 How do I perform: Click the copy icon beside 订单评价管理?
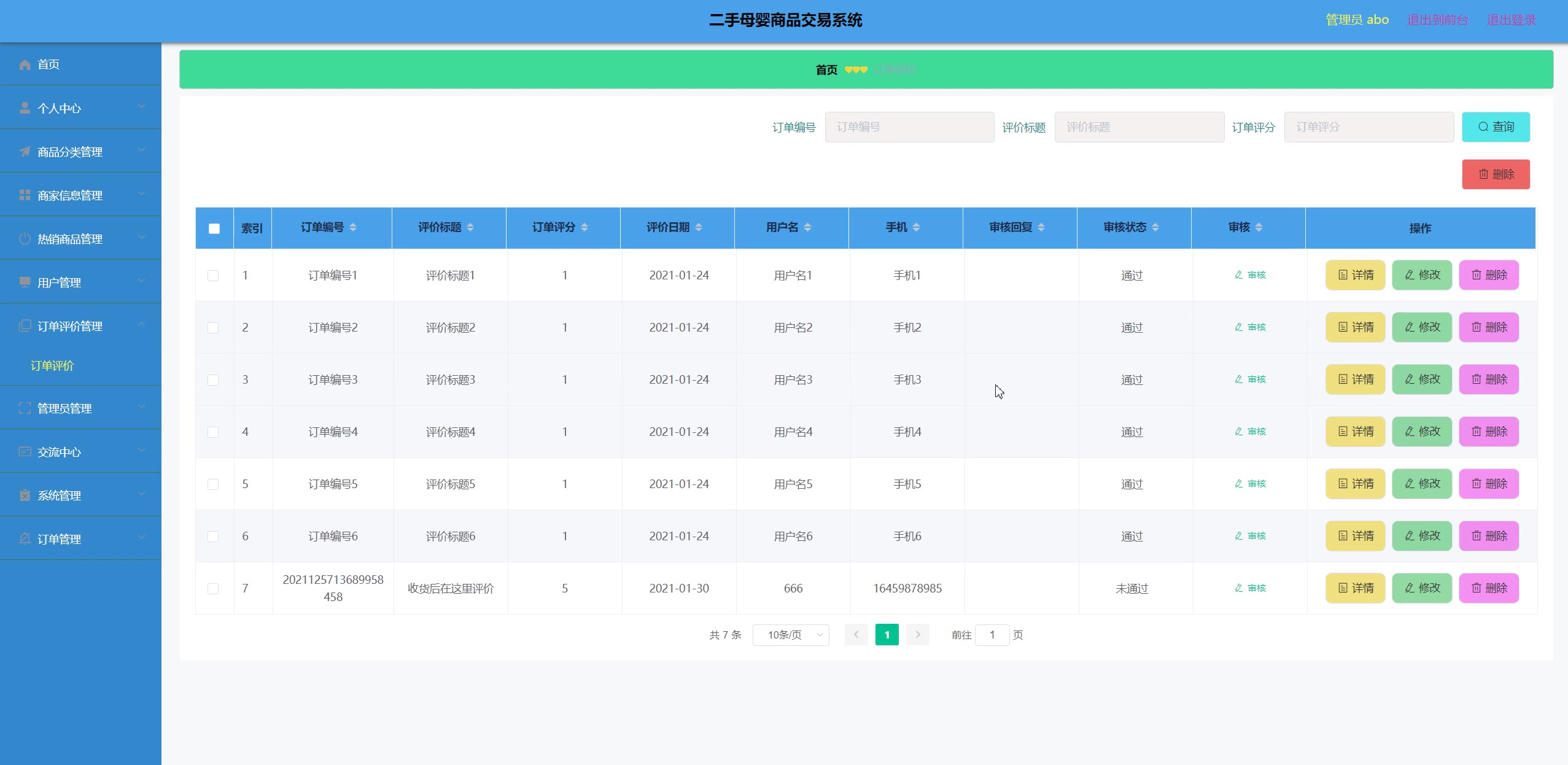[x=25, y=326]
